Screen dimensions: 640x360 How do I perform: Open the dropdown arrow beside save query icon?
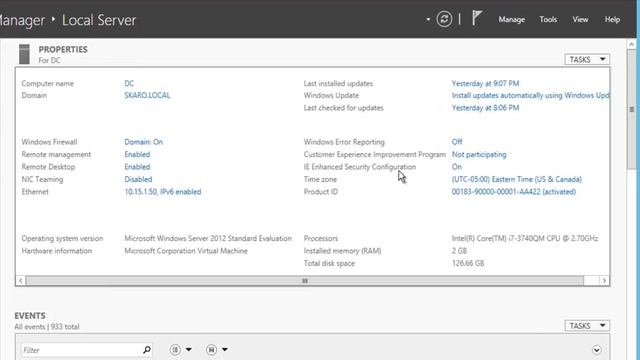225,350
